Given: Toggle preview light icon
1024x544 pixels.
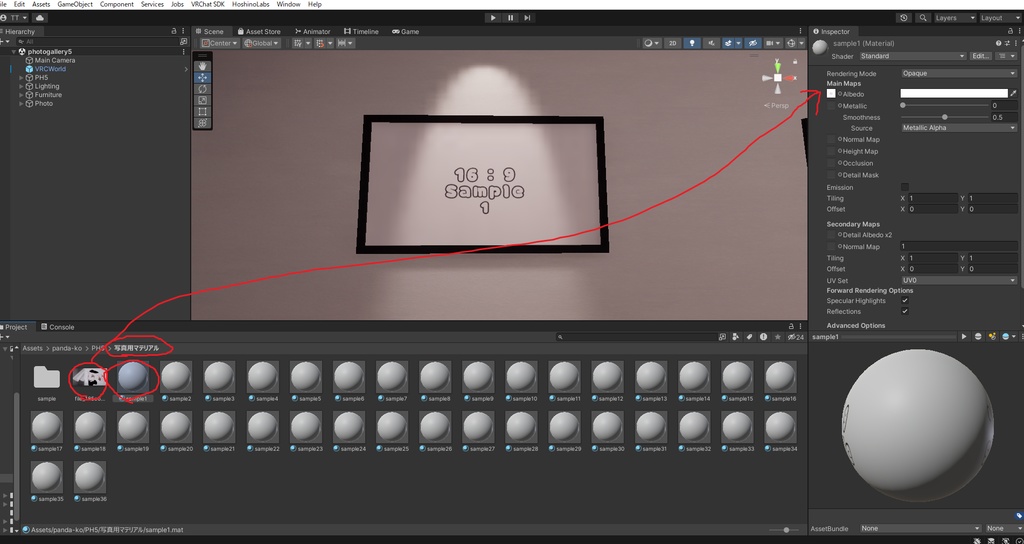Looking at the screenshot, I should [992, 336].
